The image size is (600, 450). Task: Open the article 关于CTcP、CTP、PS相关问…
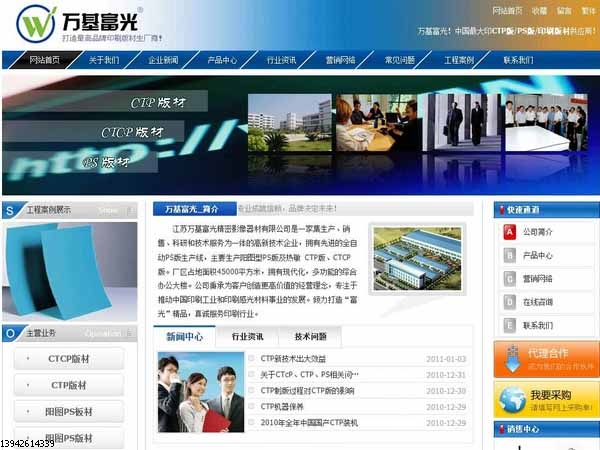310,375
